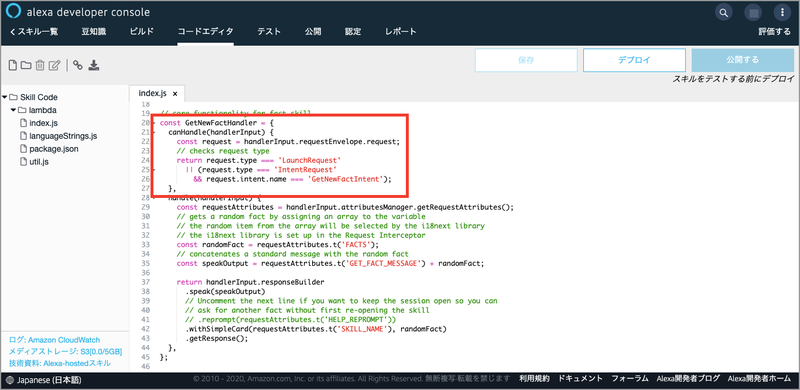Image resolution: width=800 pixels, height=390 pixels.
Task: Collapse the Skill Code tree node
Action: pyautogui.click(x=5, y=97)
